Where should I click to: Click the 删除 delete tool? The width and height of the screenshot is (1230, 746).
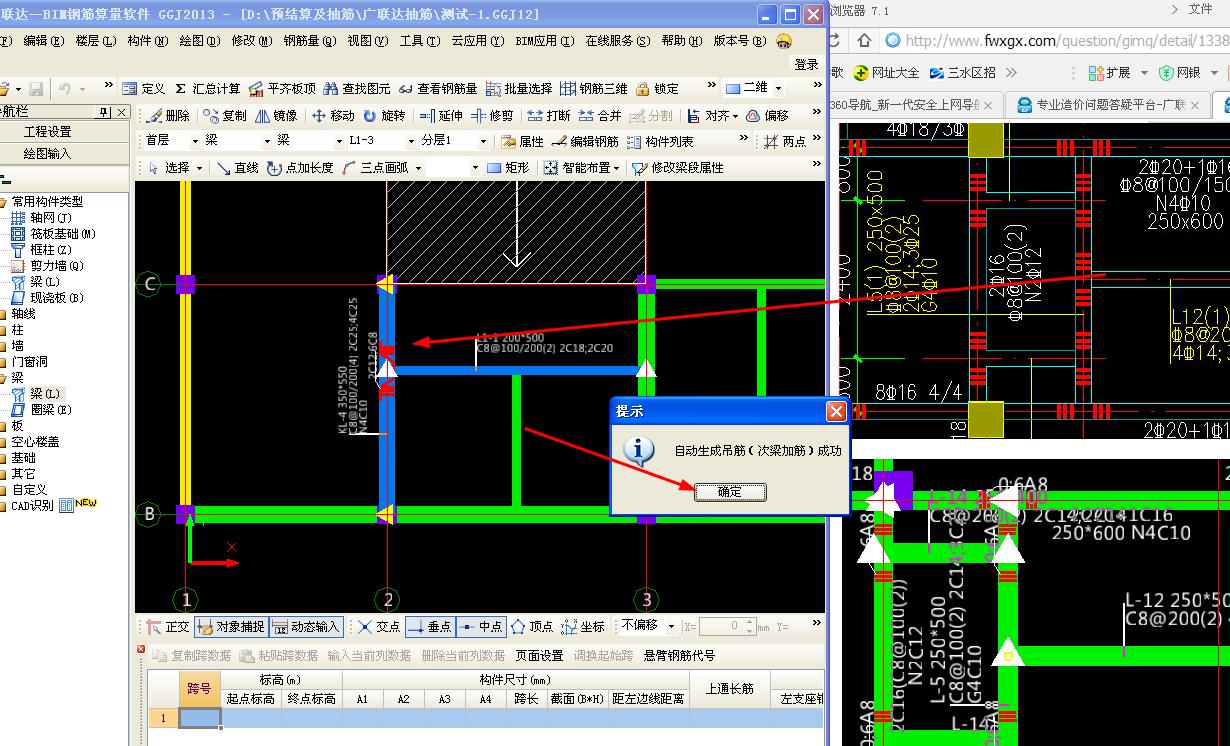pyautogui.click(x=167, y=116)
